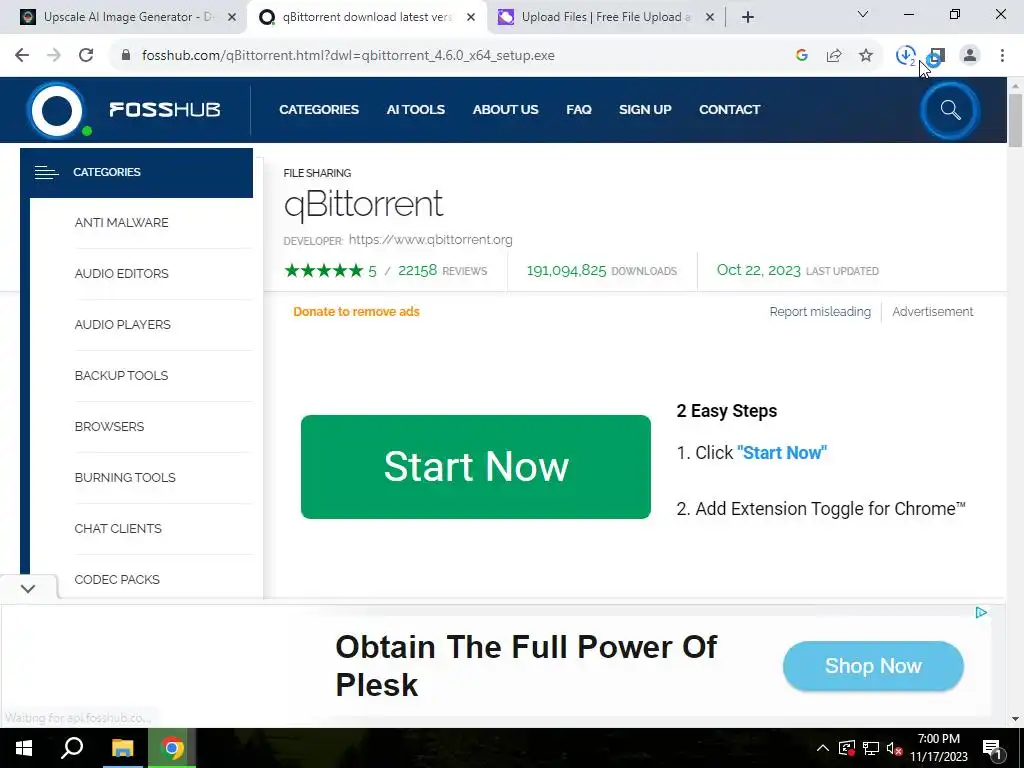Open the FossHub search magnifier

[950, 110]
